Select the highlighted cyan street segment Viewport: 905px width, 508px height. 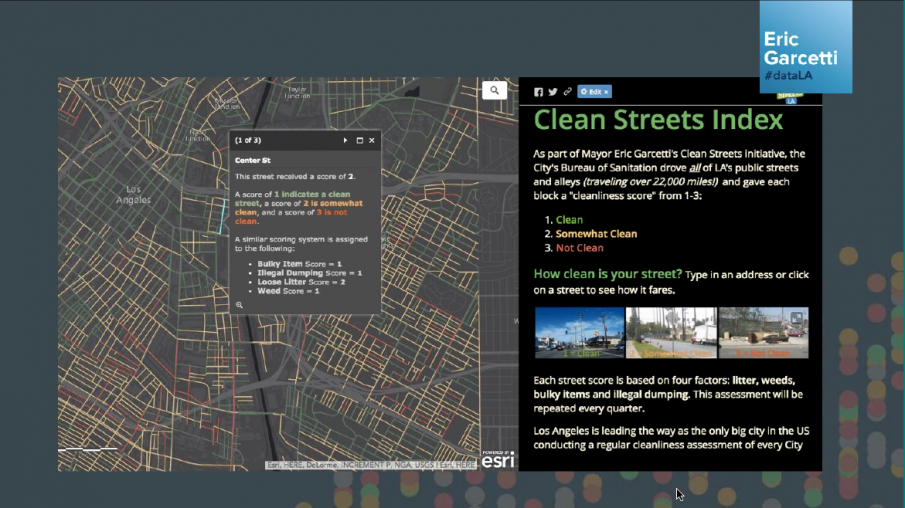click(x=223, y=216)
